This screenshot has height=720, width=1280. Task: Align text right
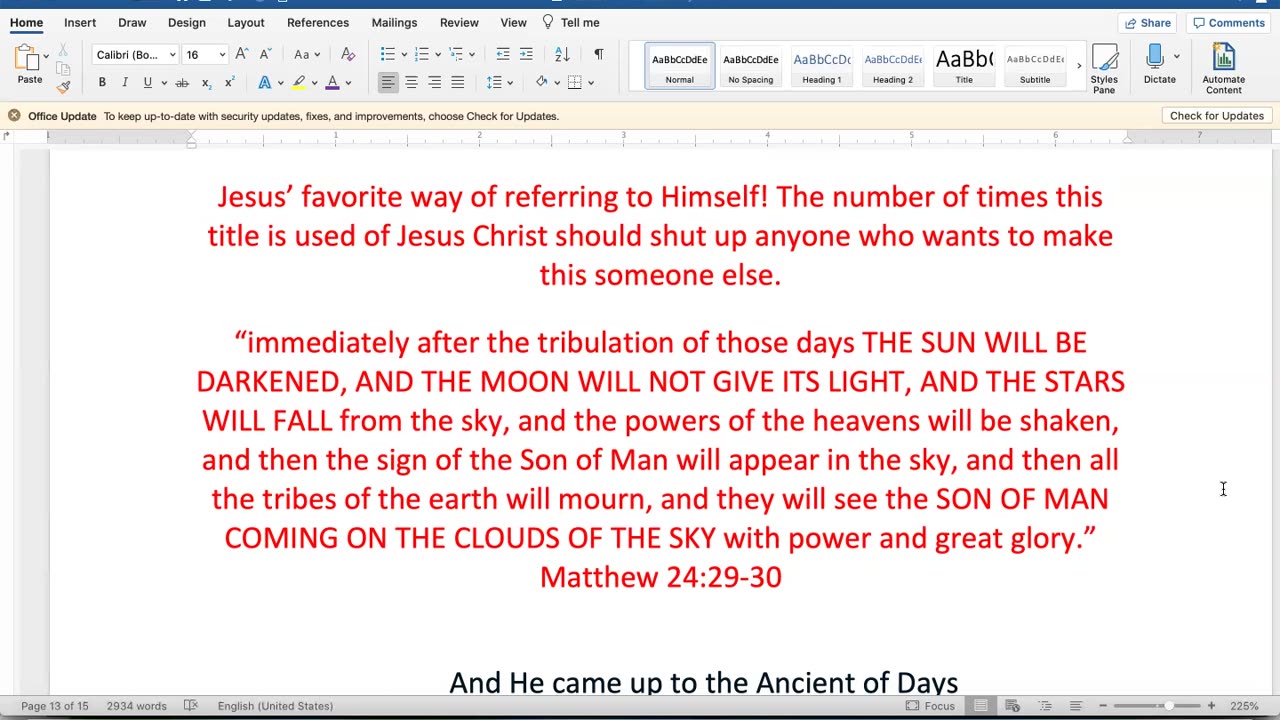point(434,83)
